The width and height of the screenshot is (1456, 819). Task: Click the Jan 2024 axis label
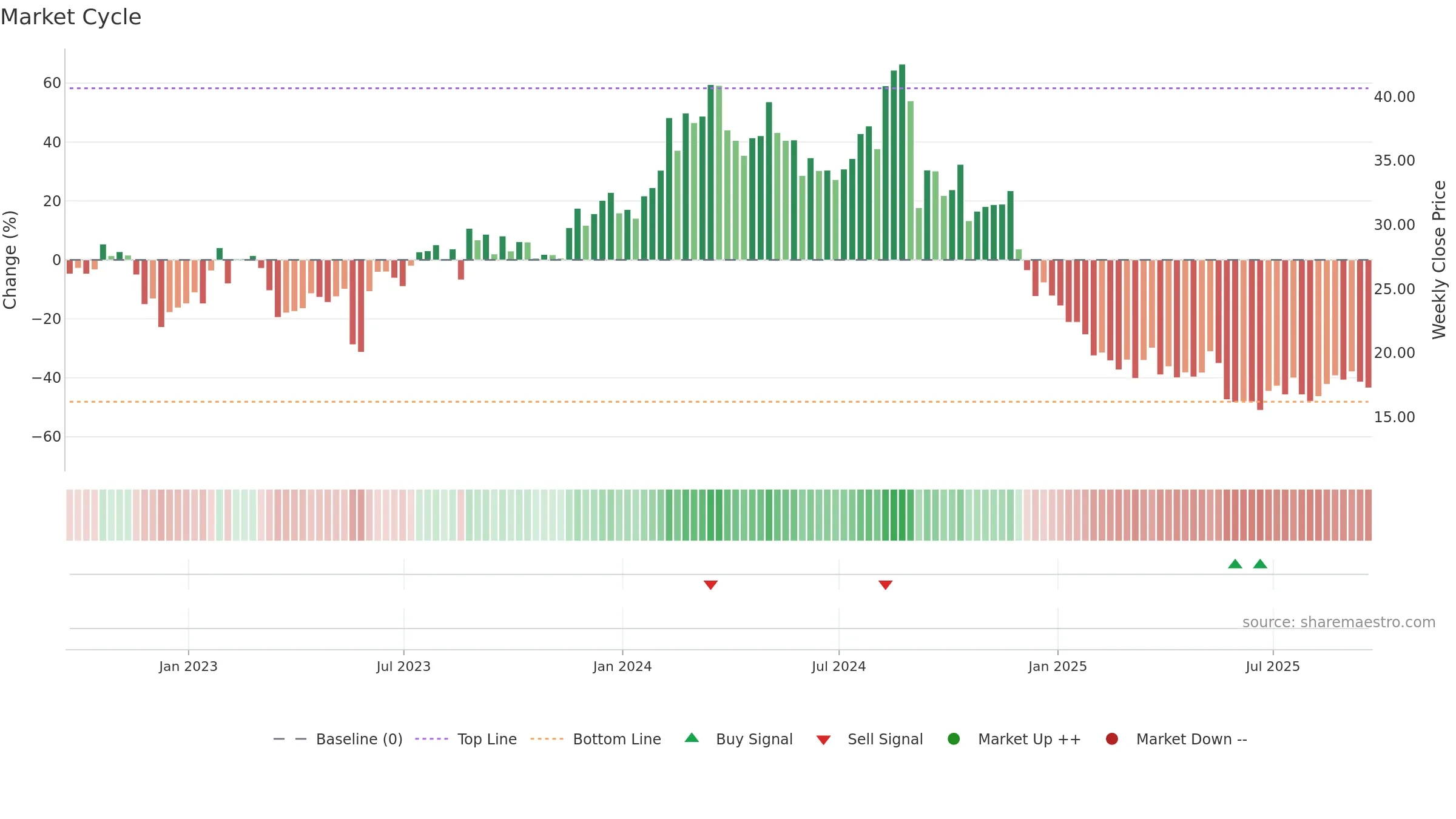[622, 666]
